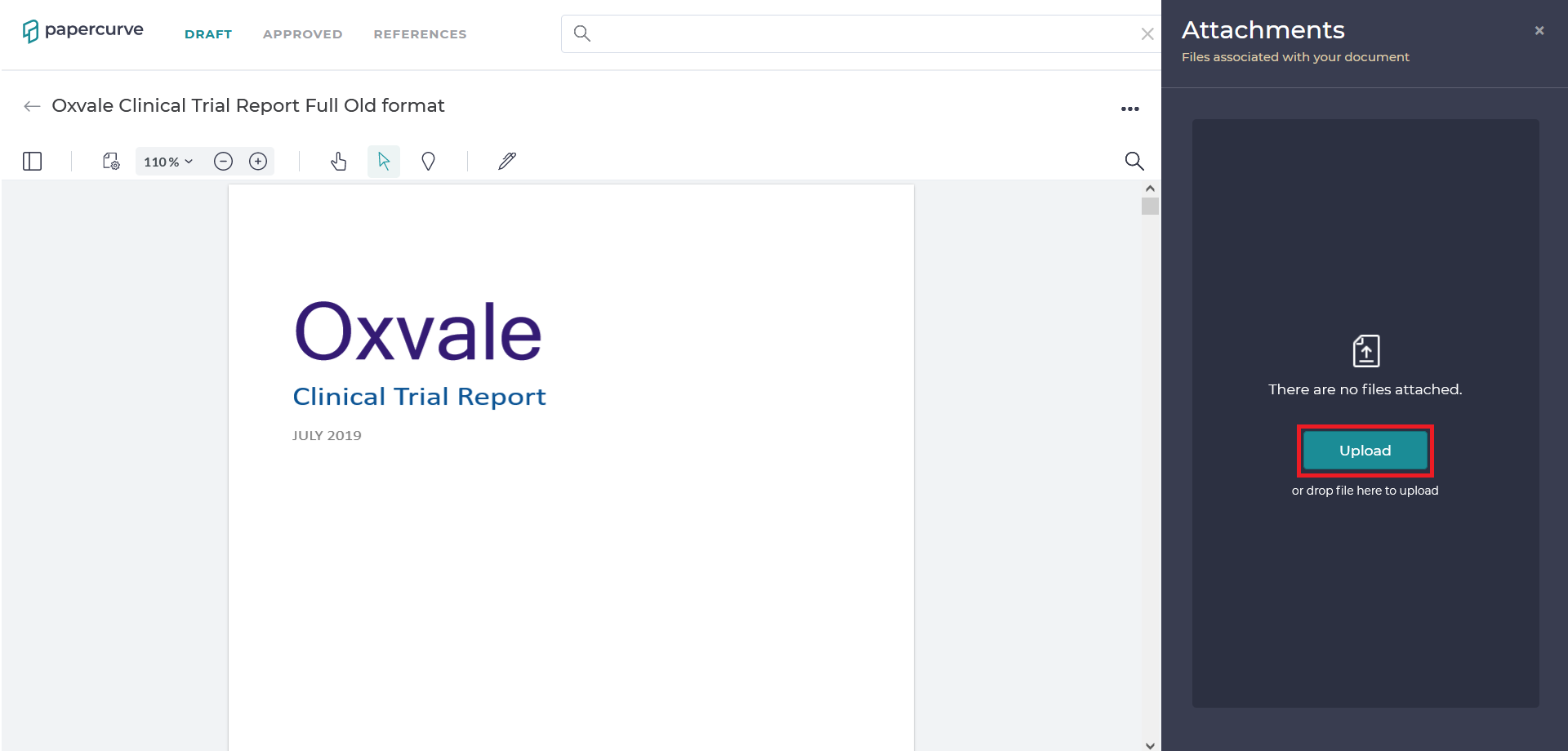The width and height of the screenshot is (1568, 751).
Task: Clear the search field with X
Action: tap(1147, 33)
